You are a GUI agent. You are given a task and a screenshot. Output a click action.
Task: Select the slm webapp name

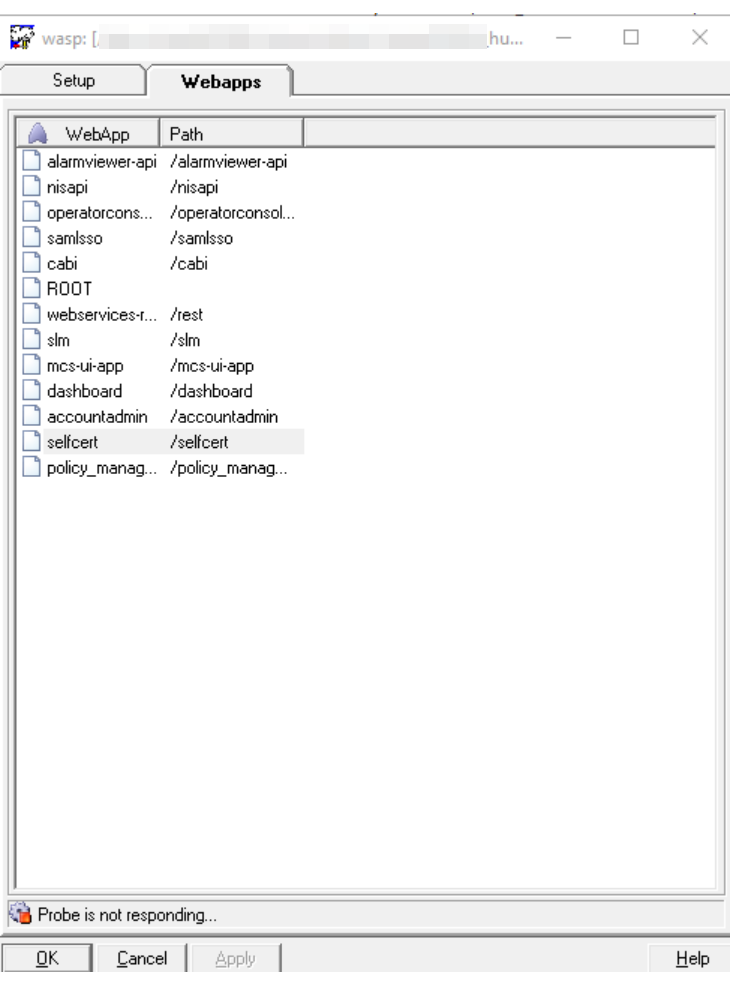pos(58,340)
